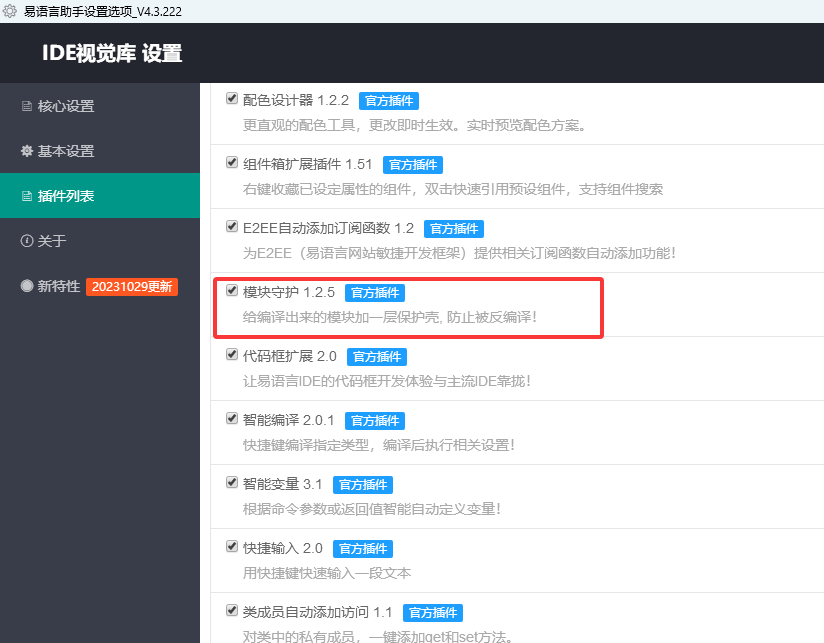824x643 pixels.
Task: Click the document icon beside 核心设置
Action: click(27, 106)
